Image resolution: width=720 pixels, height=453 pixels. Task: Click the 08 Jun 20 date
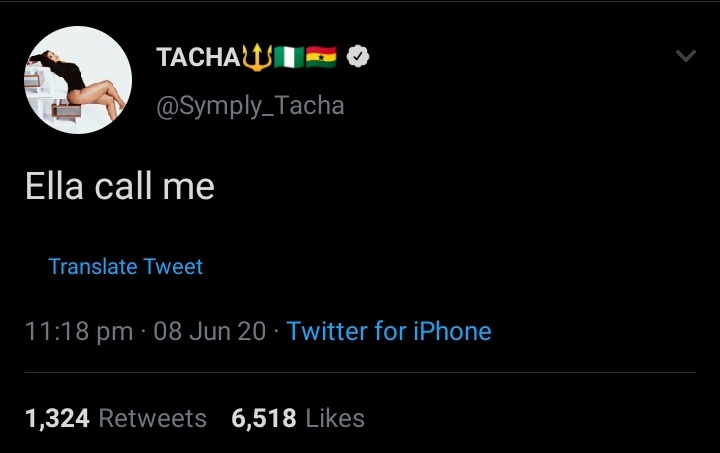pos(210,331)
